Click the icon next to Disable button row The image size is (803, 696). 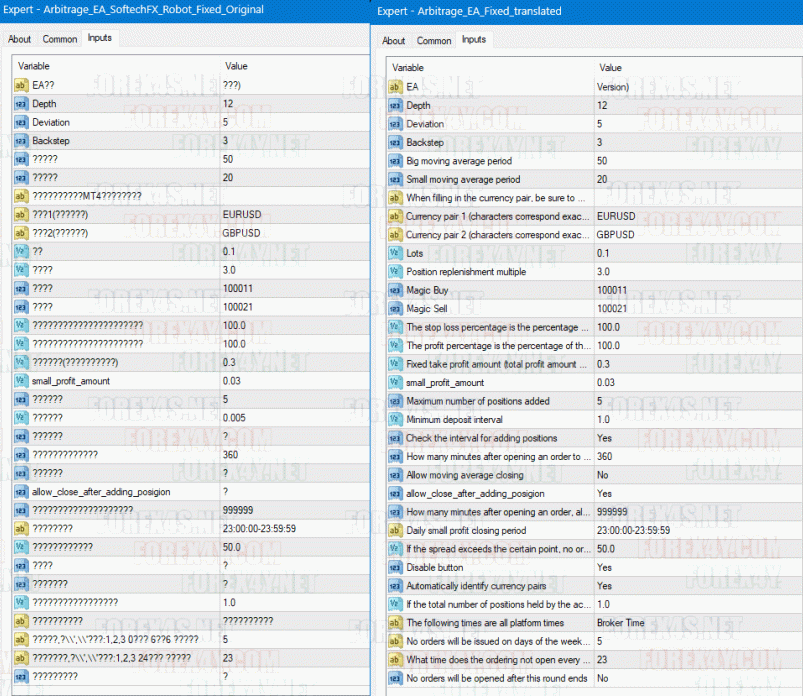click(395, 567)
